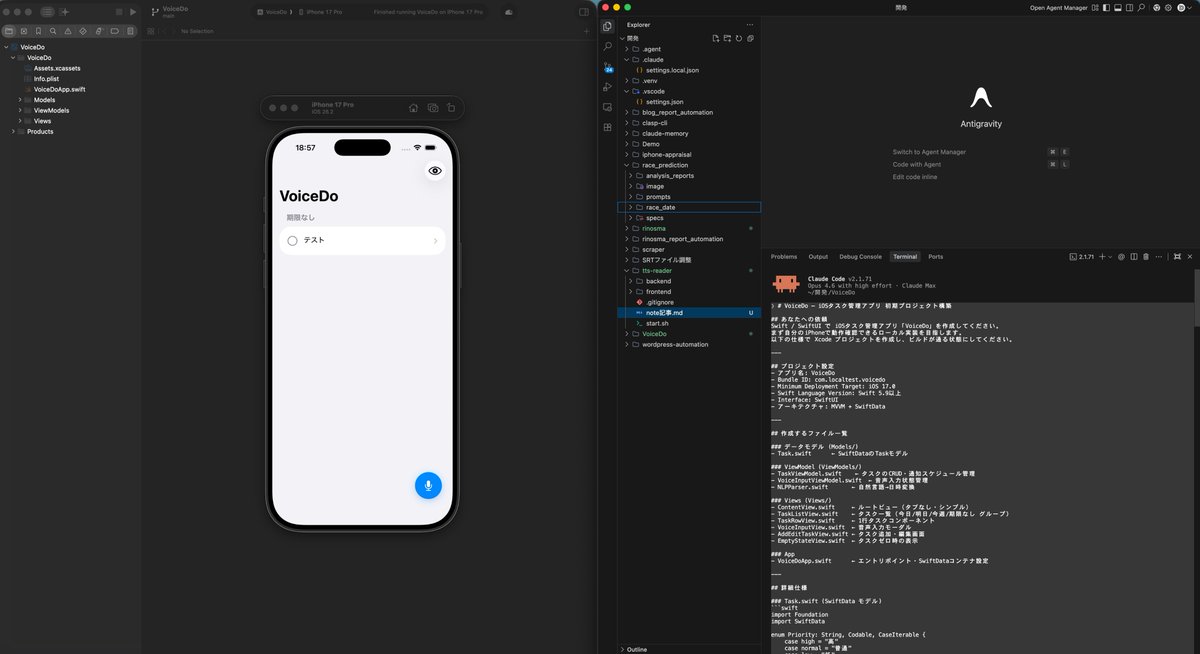The width and height of the screenshot is (1200, 654).
Task: Open the Xcode report navigator
Action: point(130,31)
